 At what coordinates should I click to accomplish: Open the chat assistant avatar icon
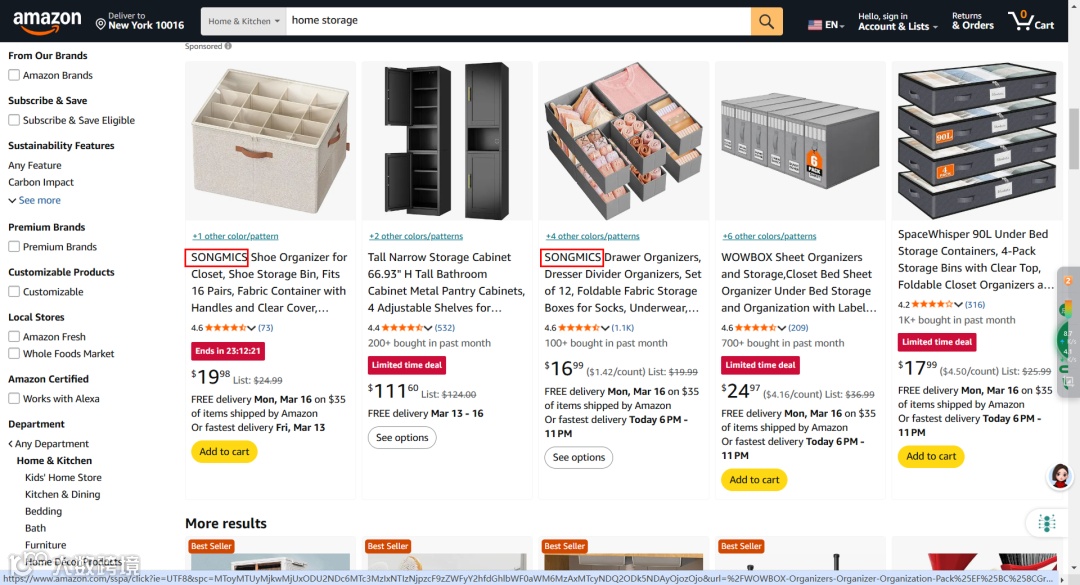click(x=1060, y=476)
